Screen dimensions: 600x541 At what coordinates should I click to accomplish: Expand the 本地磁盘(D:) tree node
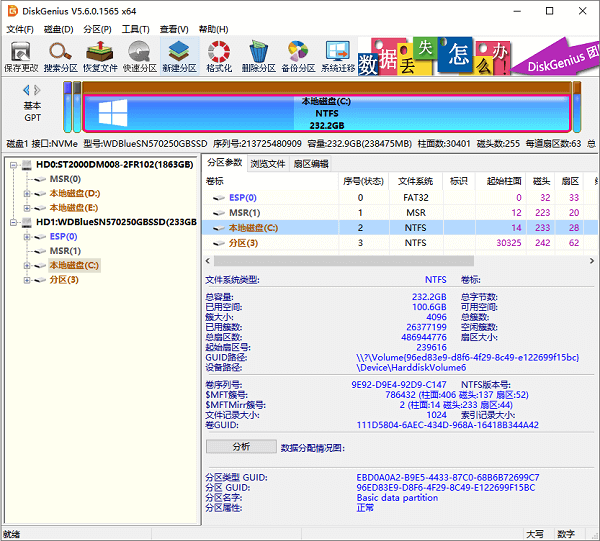coord(27,193)
